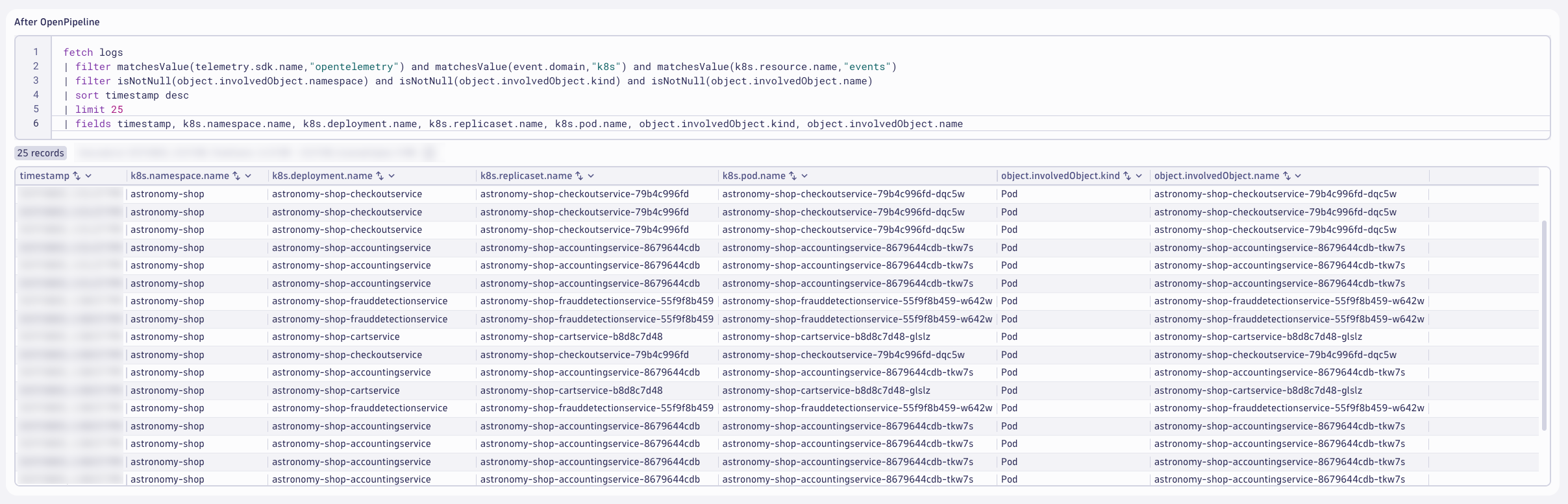1568x504 pixels.
Task: Click 'Pod' kind in the first row
Action: (x=1009, y=194)
